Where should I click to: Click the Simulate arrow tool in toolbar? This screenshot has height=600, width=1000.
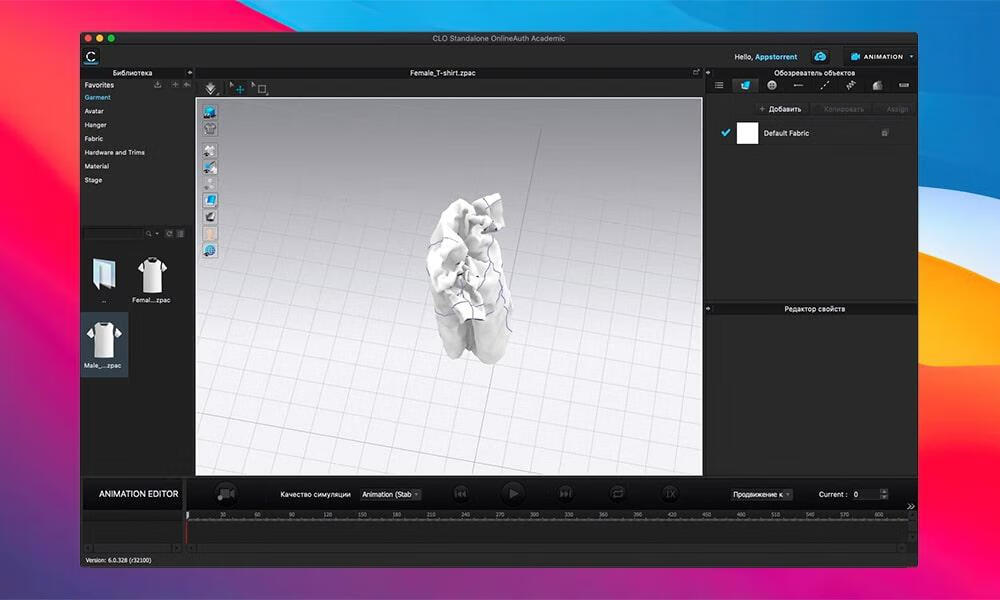(x=210, y=88)
